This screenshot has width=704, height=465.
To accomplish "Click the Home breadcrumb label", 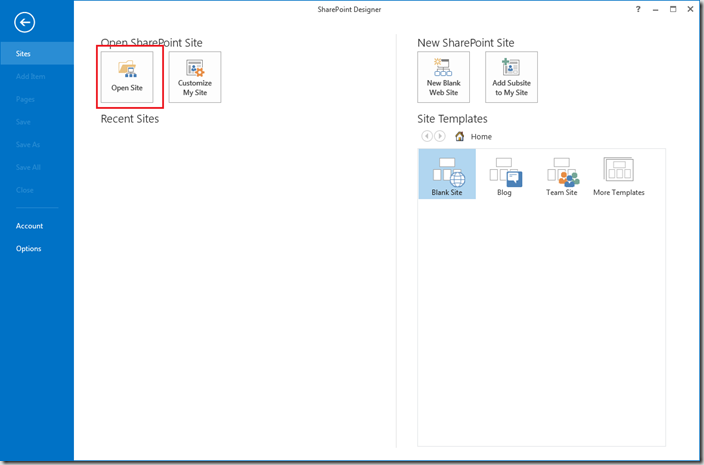I will click(x=481, y=136).
